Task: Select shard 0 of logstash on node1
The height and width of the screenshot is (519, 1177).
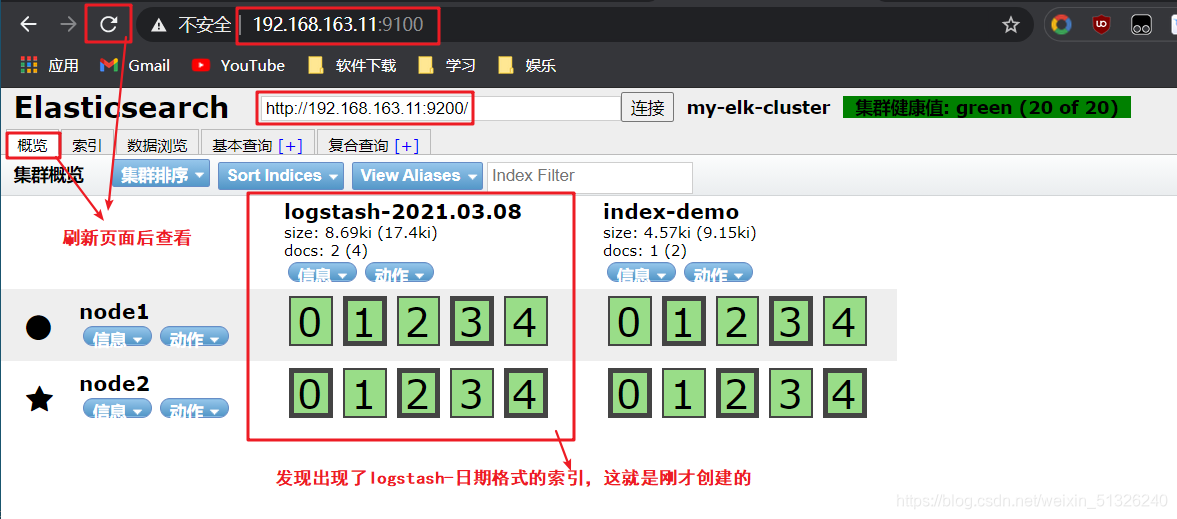Action: click(311, 321)
